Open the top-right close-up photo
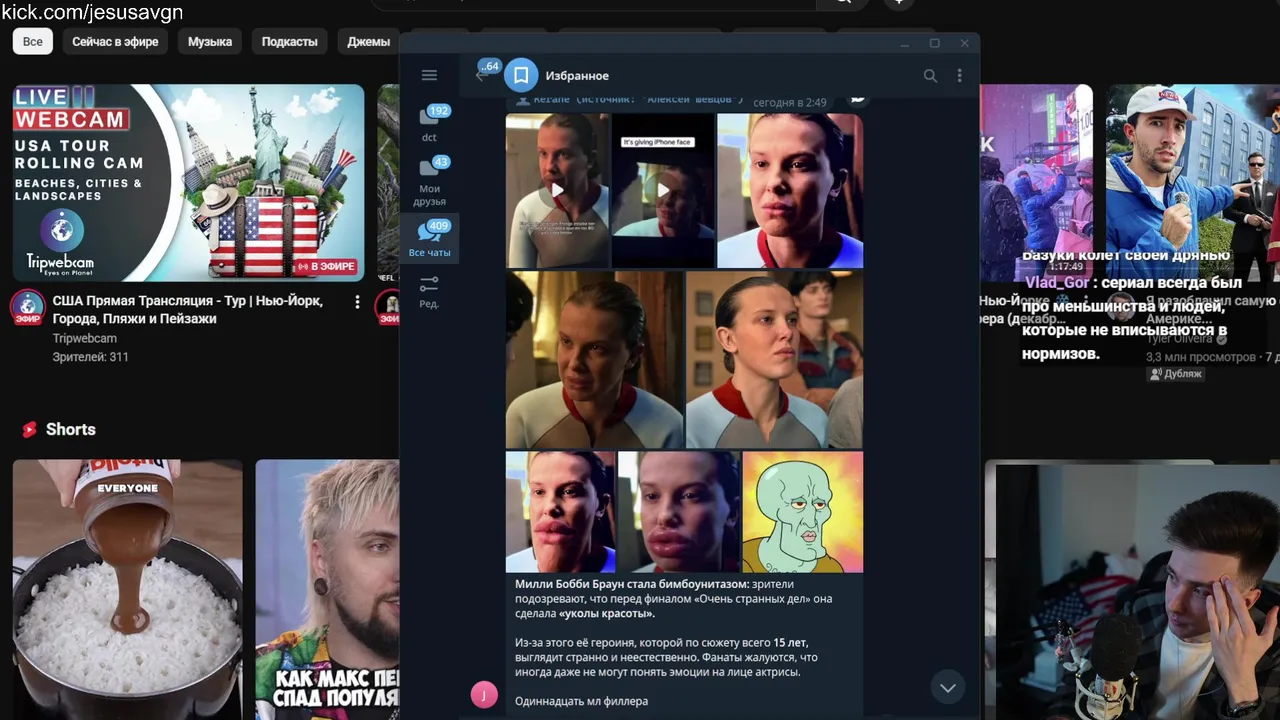1280x720 pixels. coord(790,190)
